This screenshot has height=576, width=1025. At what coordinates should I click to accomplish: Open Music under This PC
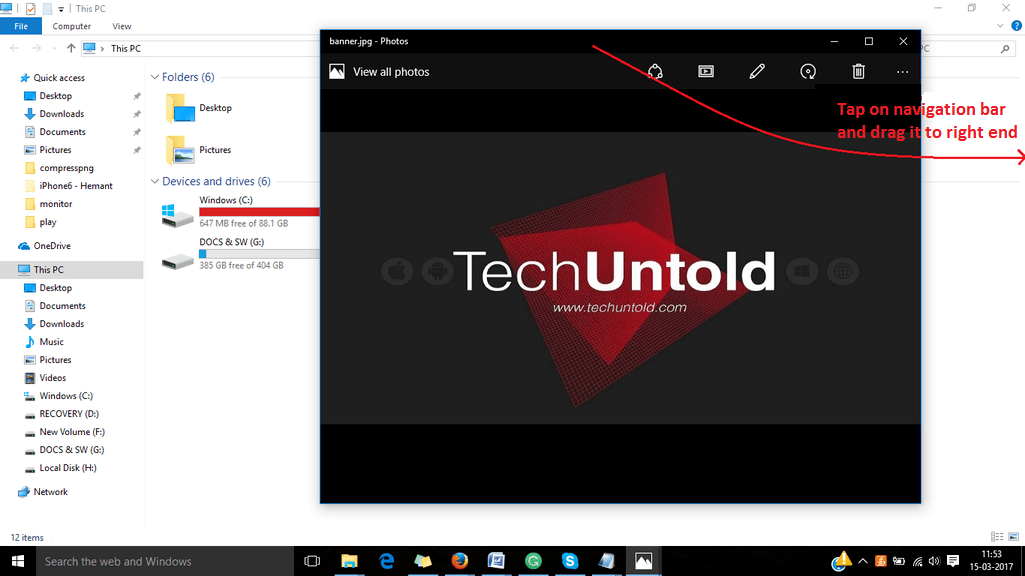click(x=44, y=342)
